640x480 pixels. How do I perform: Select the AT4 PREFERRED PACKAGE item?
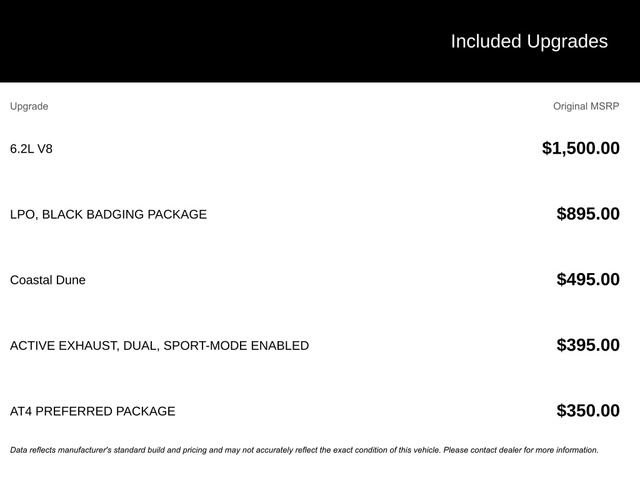coord(93,411)
